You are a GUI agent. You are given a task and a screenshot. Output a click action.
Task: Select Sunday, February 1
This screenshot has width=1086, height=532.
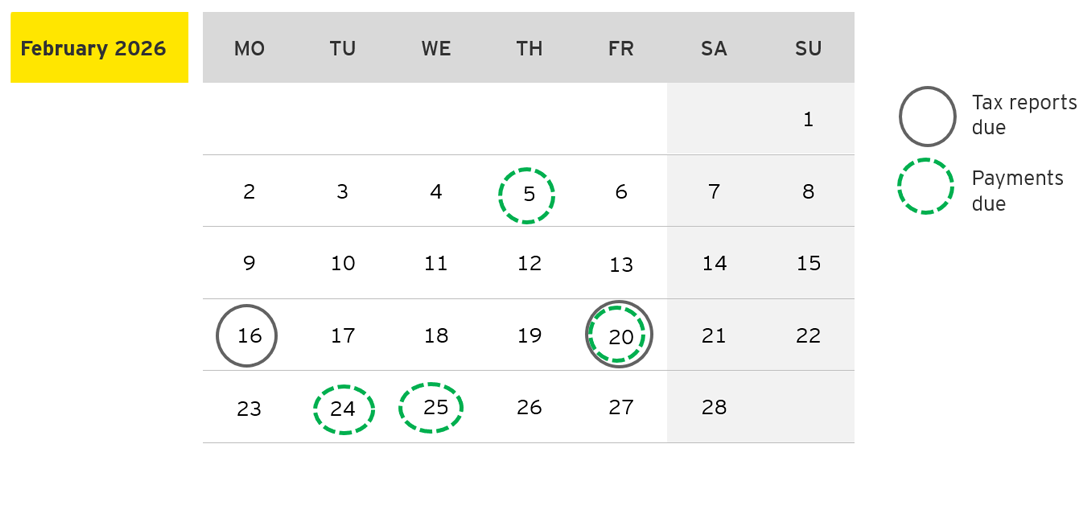pyautogui.click(x=808, y=120)
